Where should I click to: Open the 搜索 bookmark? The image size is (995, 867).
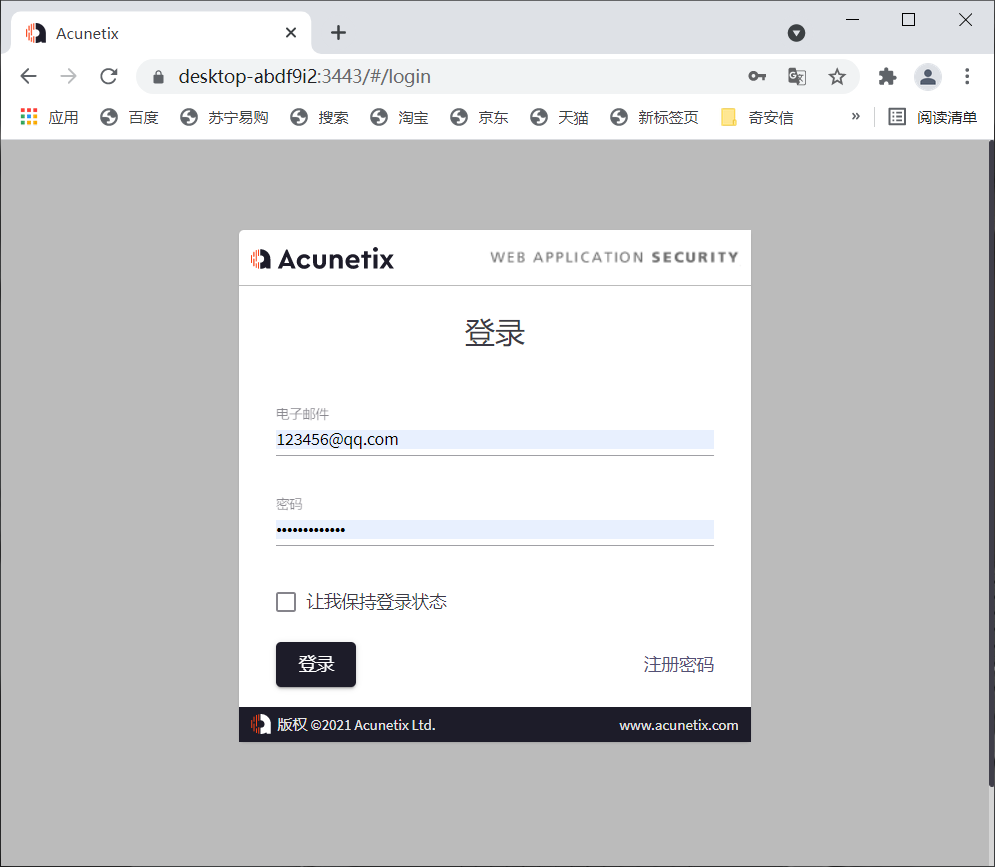point(319,117)
